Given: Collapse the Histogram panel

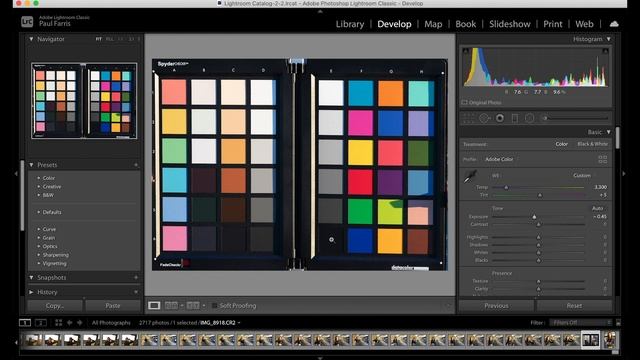Looking at the screenshot, I should point(609,39).
